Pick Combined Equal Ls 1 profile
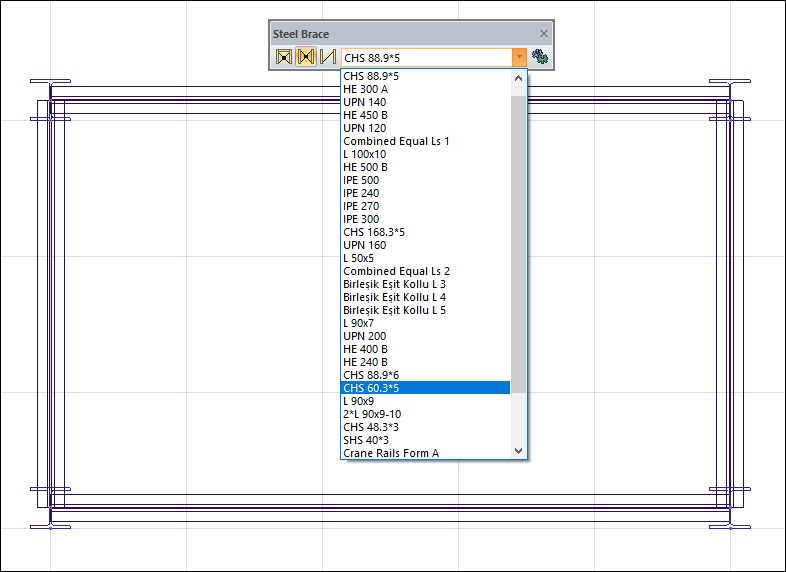 [x=396, y=141]
